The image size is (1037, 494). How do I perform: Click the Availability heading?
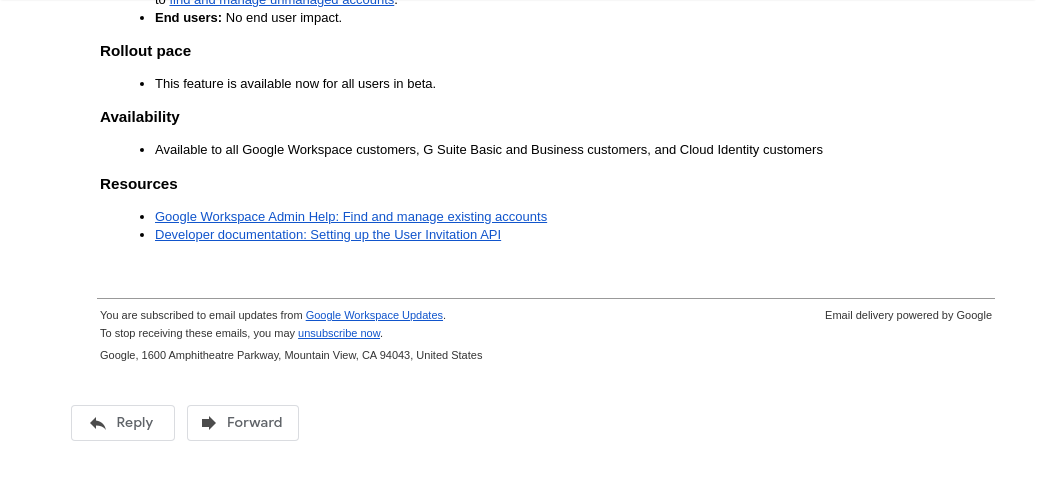[x=139, y=117]
